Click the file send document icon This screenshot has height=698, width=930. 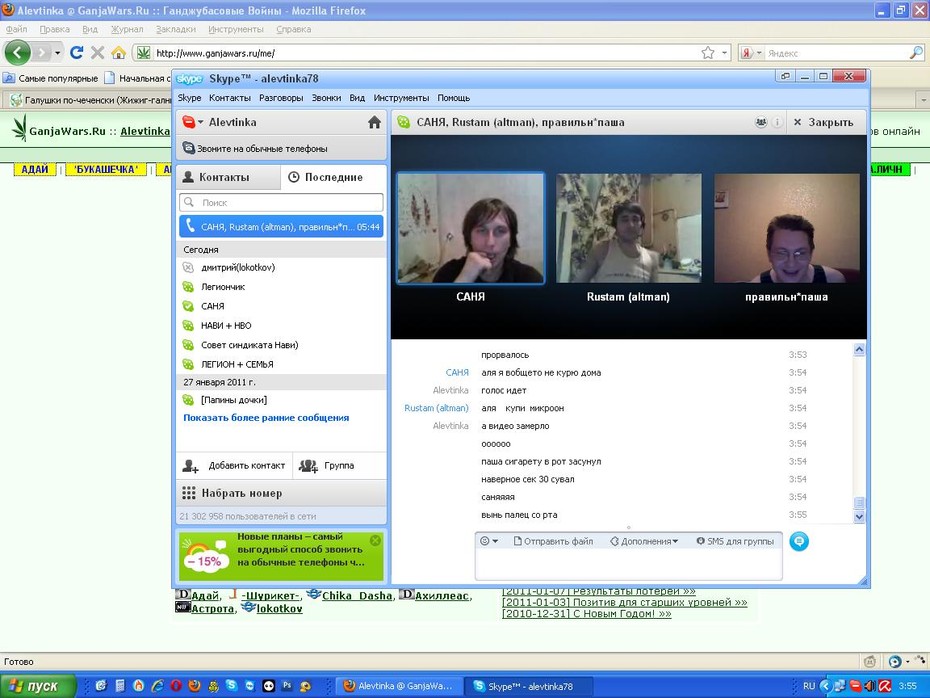click(x=517, y=541)
